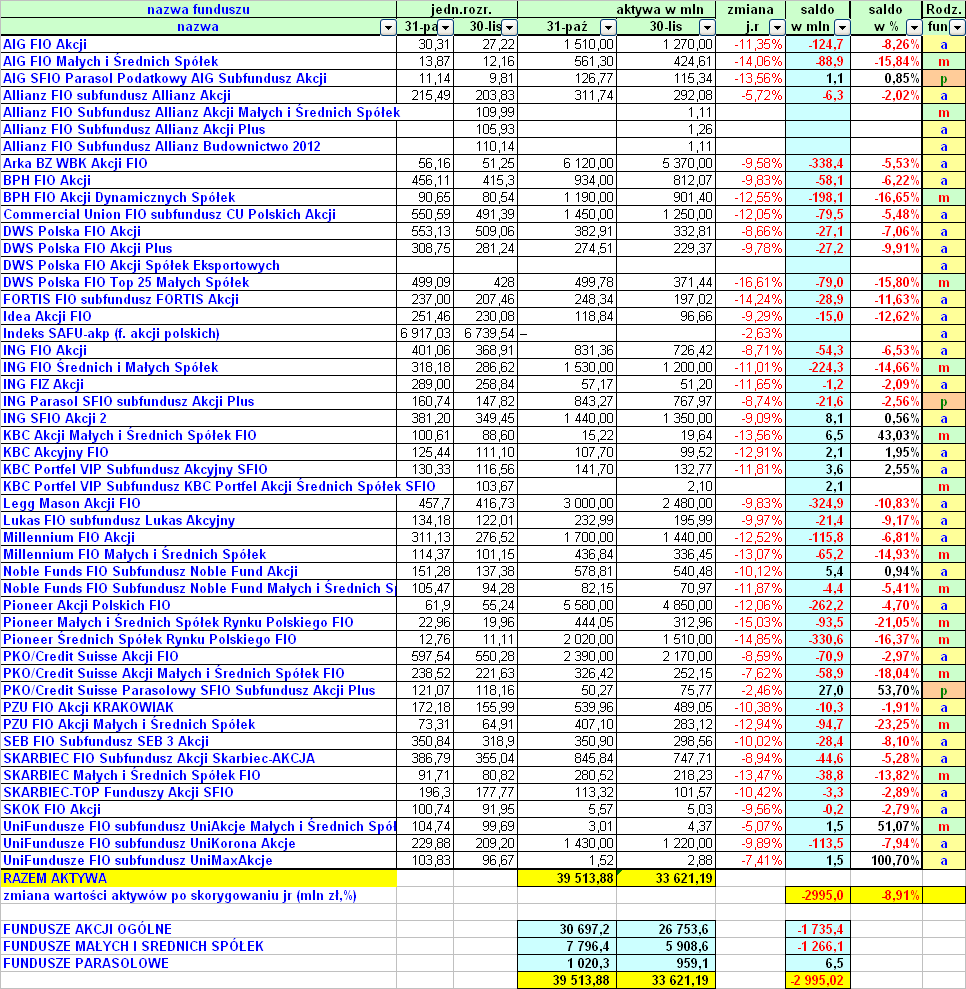Open filter dropdown for aktywa 31-paź column
Image resolution: width=966 pixels, height=989 pixels.
(x=607, y=27)
